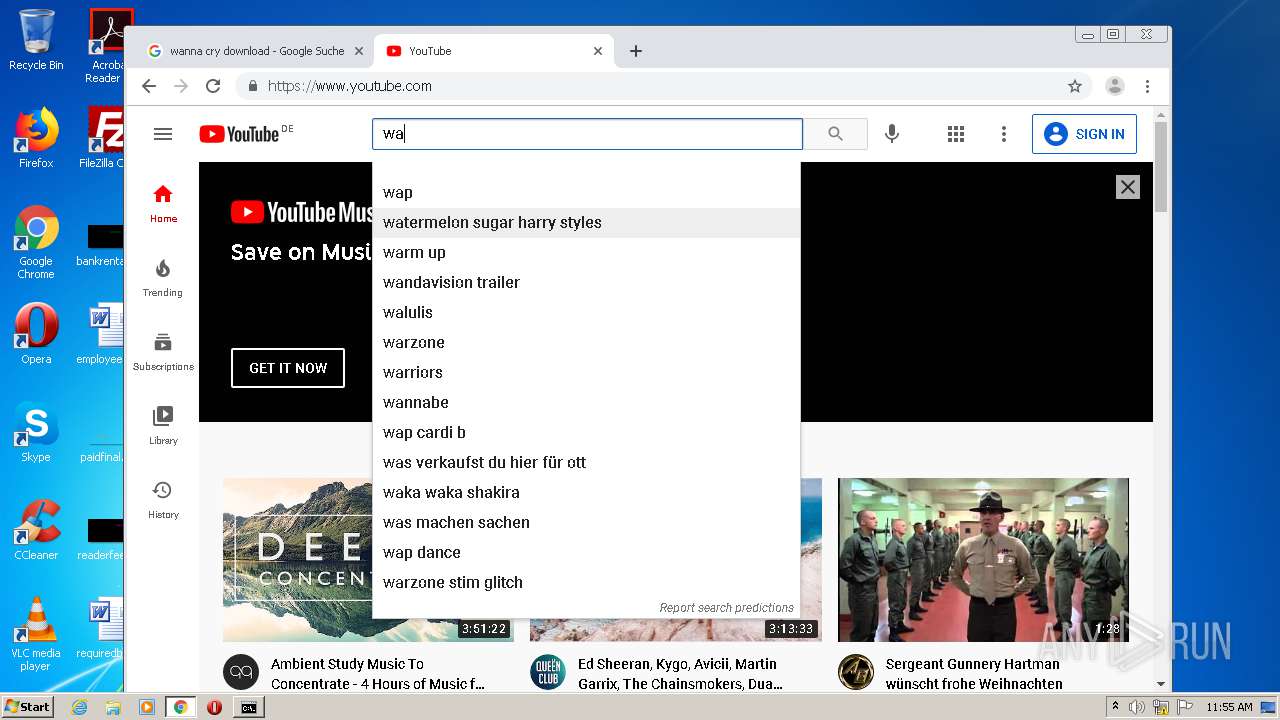This screenshot has width=1280, height=720.
Task: Click the SIGN IN button
Action: pos(1084,134)
